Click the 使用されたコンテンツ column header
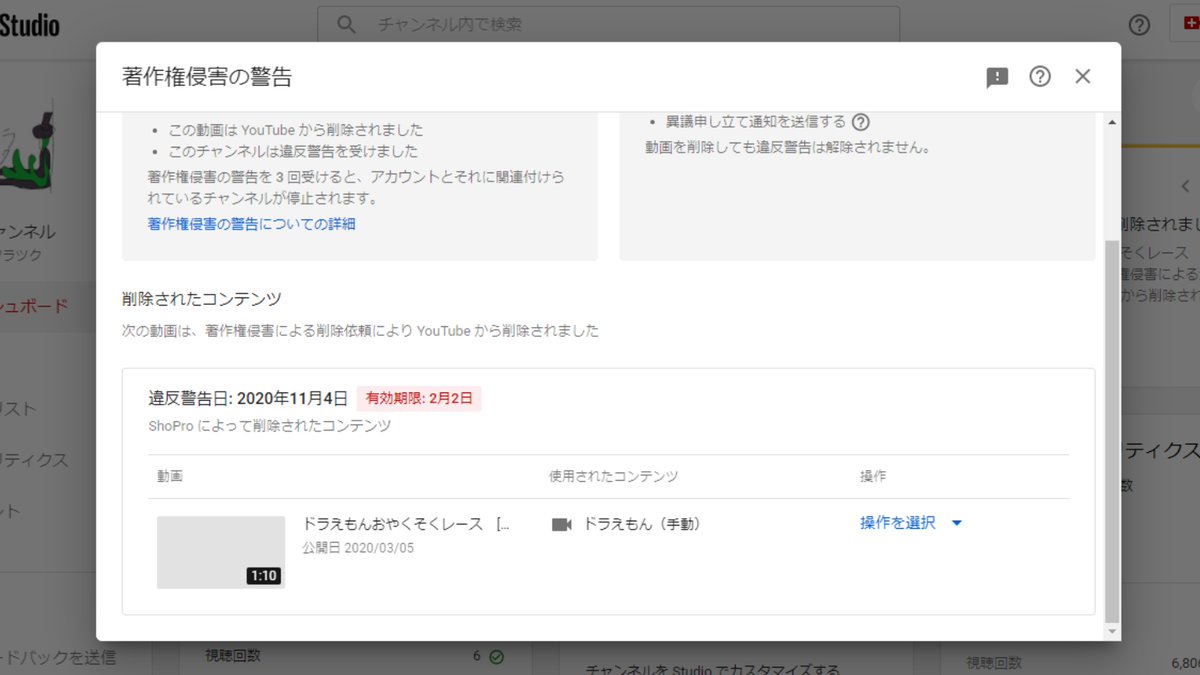Screen dimensions: 1200x675 (613, 477)
